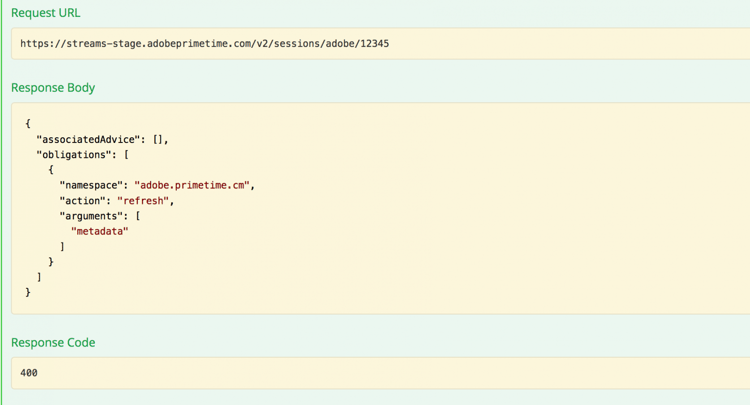Click the "metadata" string value
Image resolution: width=750 pixels, height=405 pixels.
[x=99, y=231]
